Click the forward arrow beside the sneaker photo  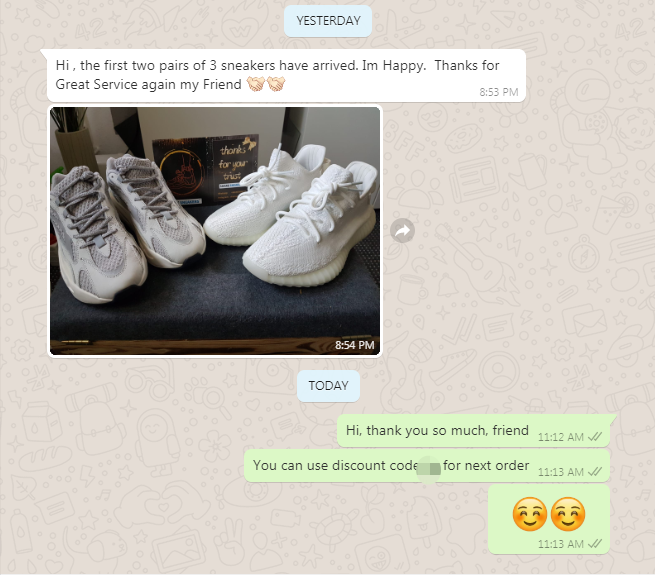point(402,230)
